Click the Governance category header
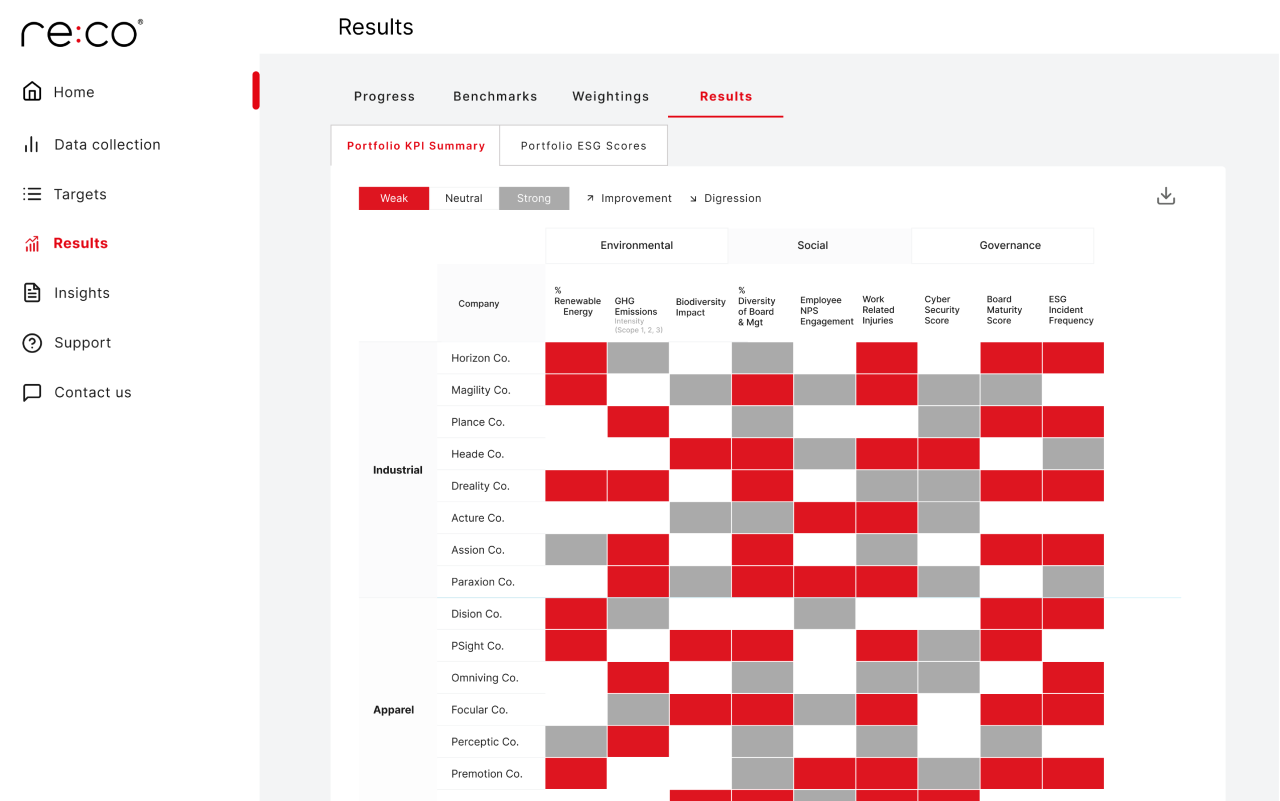 click(x=1010, y=246)
